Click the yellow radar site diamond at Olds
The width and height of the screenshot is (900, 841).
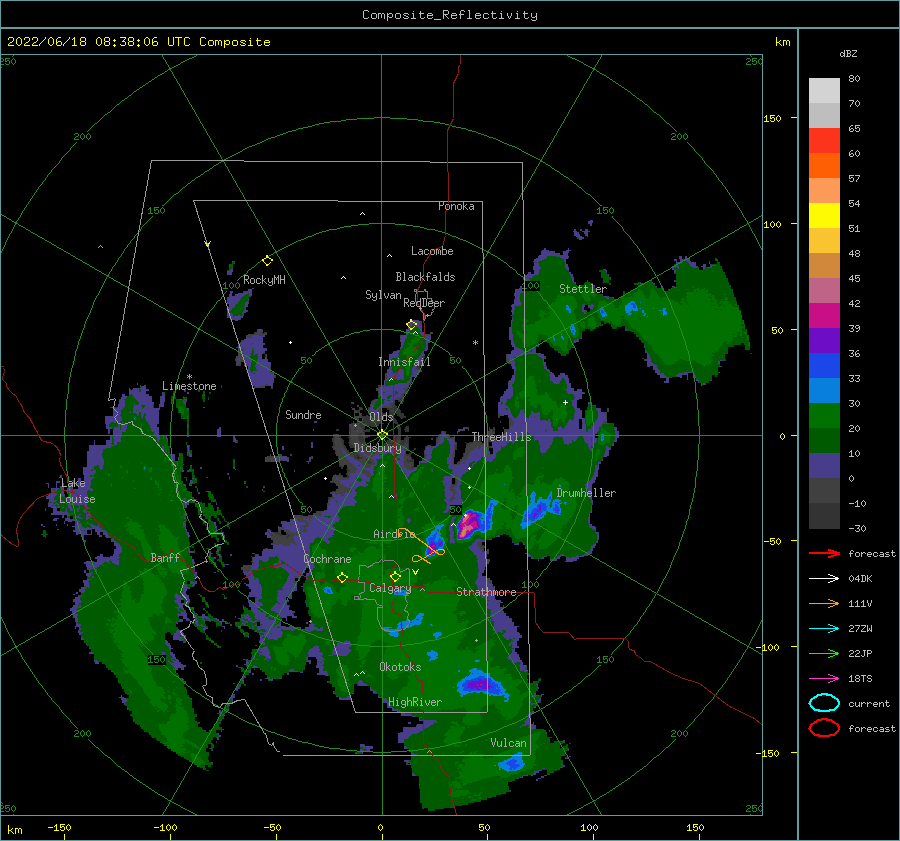pyautogui.click(x=382, y=435)
